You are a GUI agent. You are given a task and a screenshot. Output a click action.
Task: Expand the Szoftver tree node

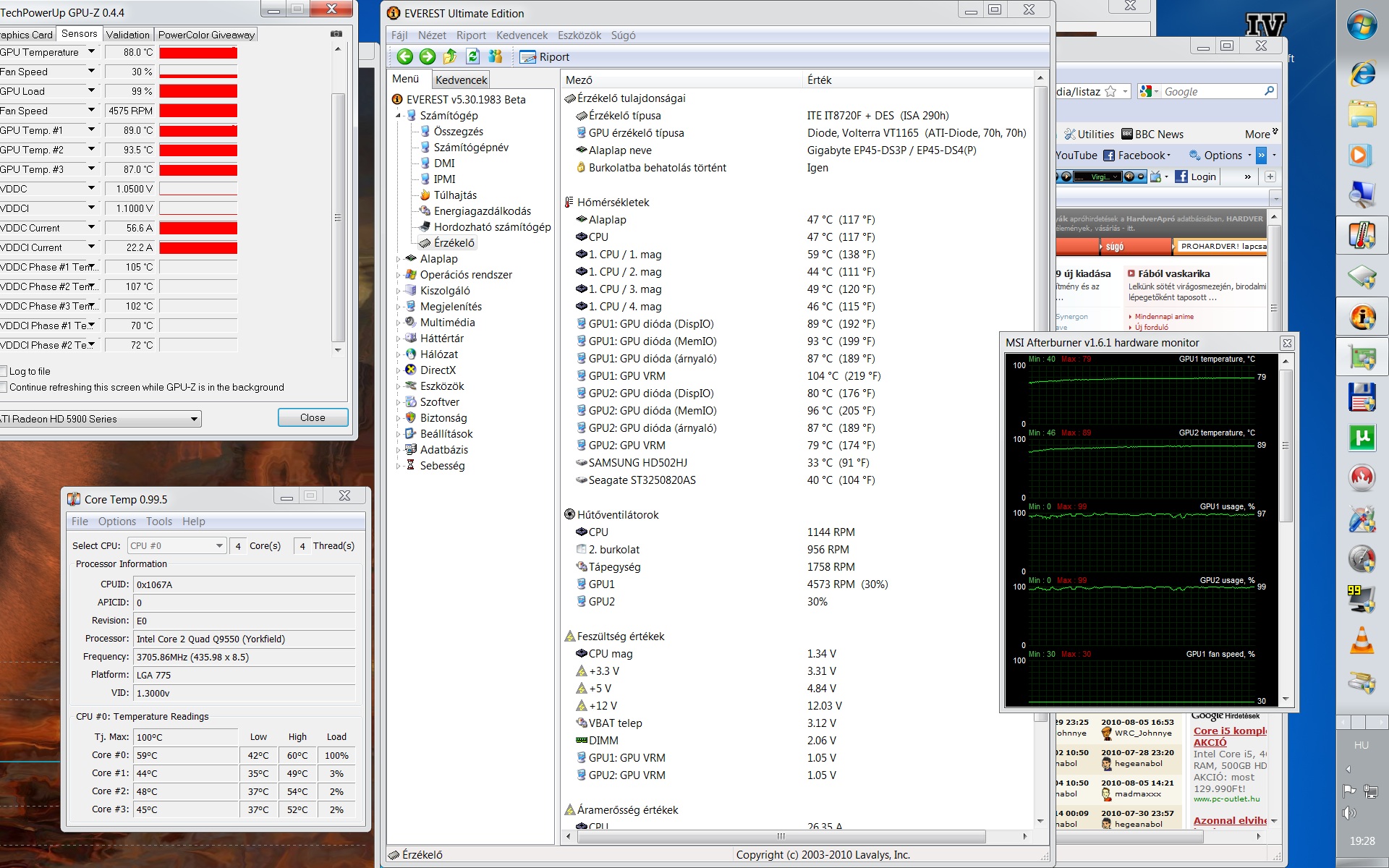[x=398, y=402]
